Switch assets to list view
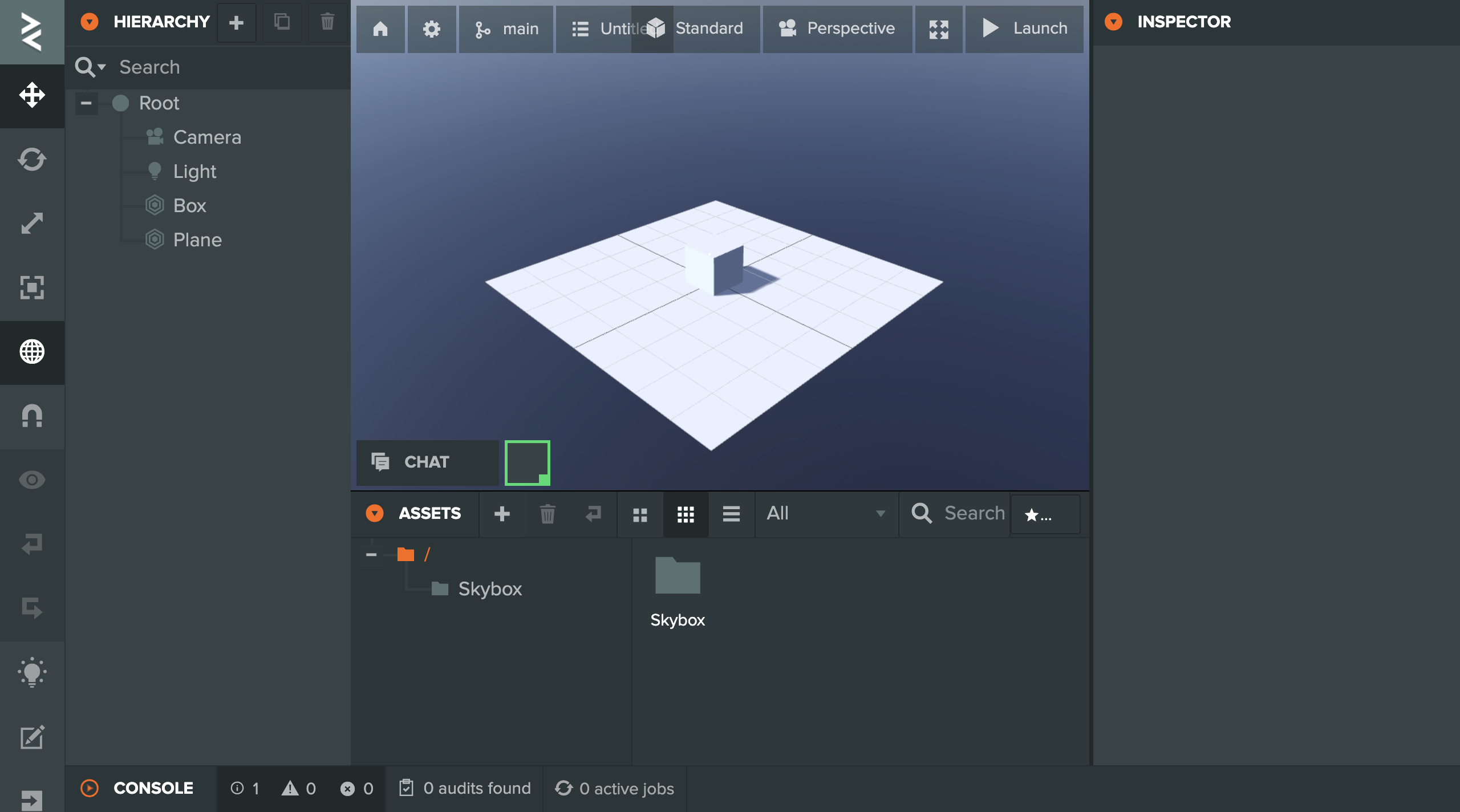The height and width of the screenshot is (812, 1460). click(x=731, y=514)
